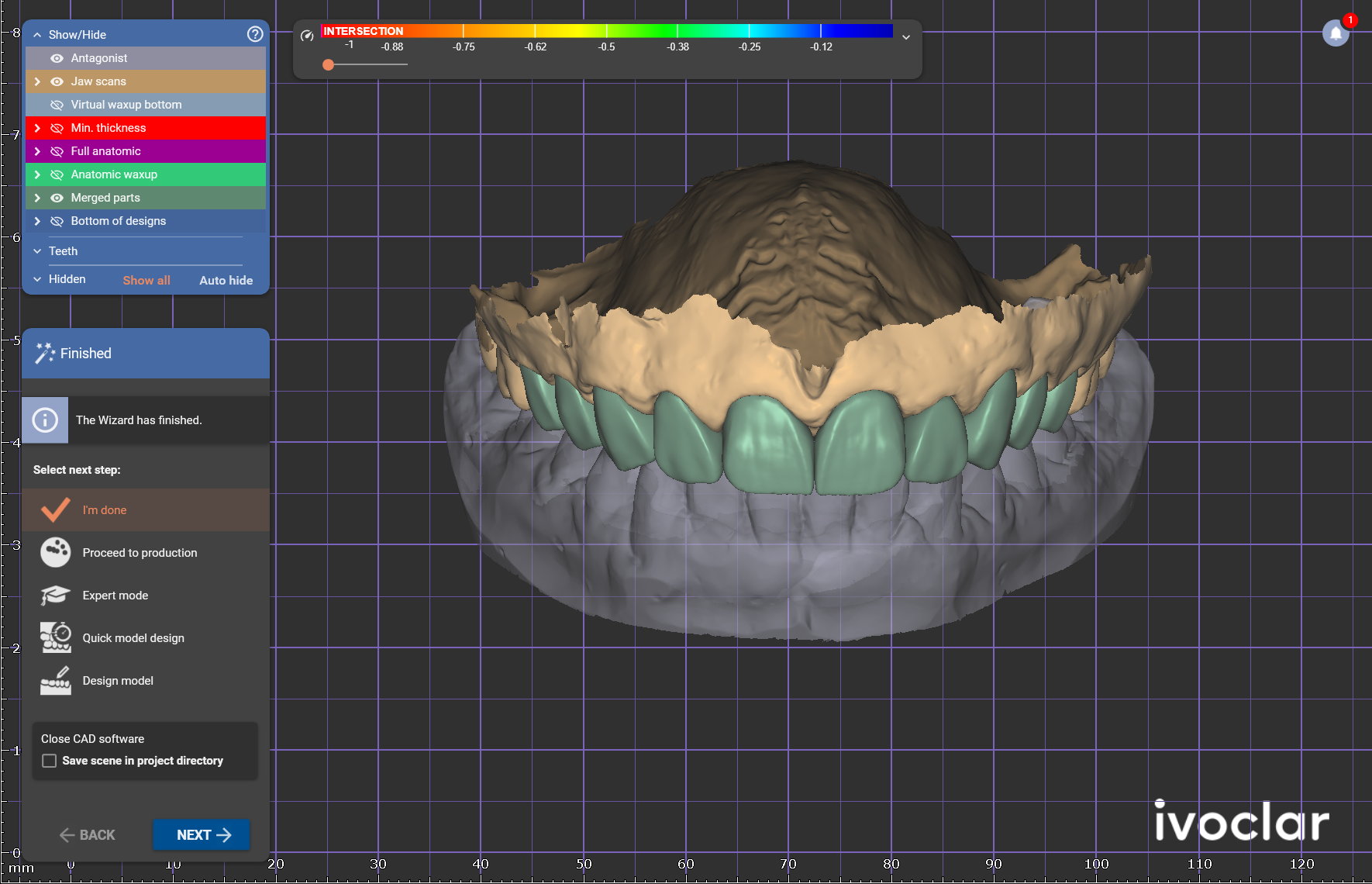This screenshot has height=884, width=1372.
Task: Open the intersection color scale dropdown arrow
Action: [x=906, y=37]
